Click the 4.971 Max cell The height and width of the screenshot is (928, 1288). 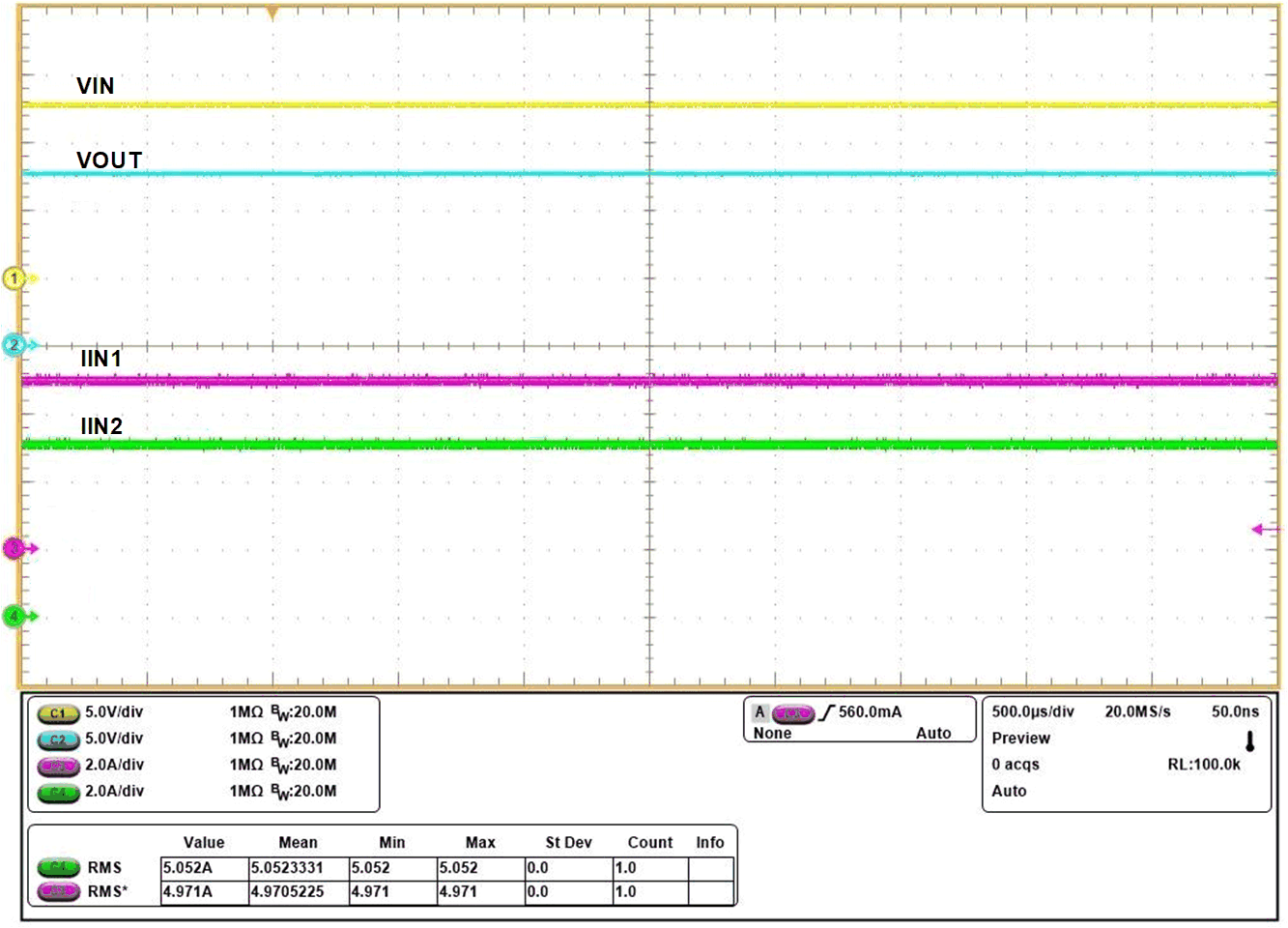coord(481,892)
